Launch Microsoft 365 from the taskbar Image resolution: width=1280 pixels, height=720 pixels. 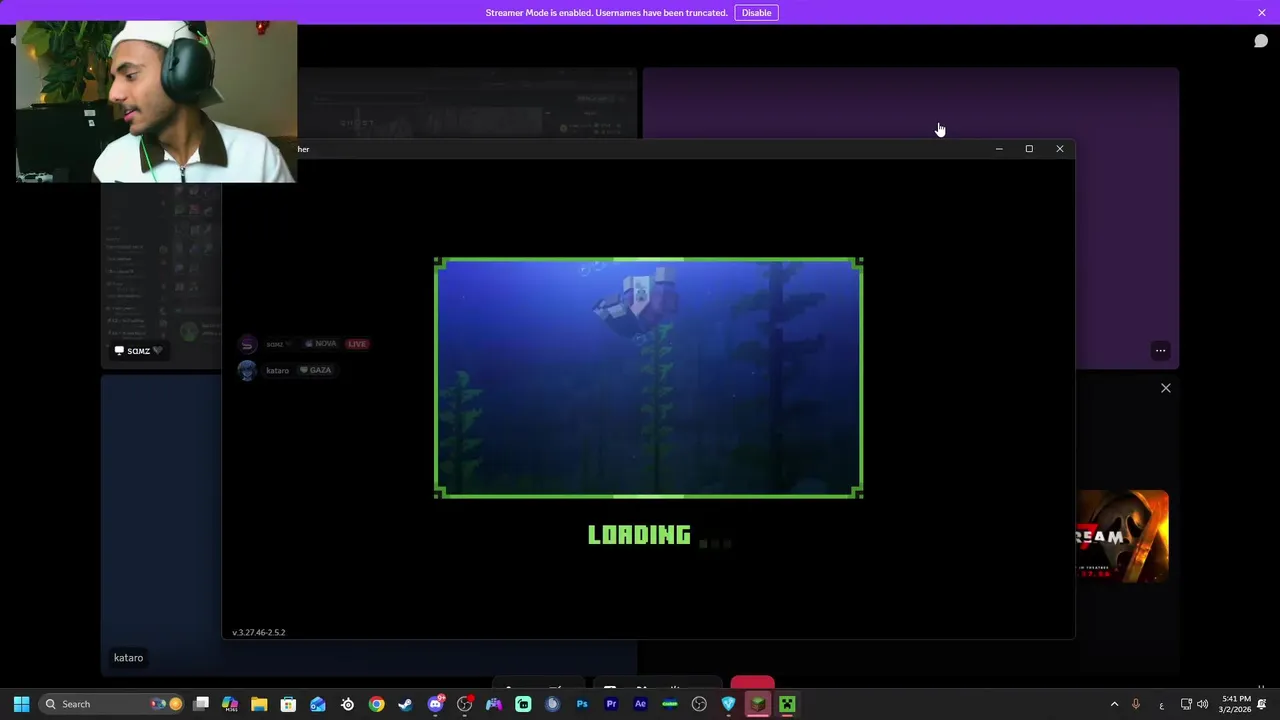click(230, 704)
